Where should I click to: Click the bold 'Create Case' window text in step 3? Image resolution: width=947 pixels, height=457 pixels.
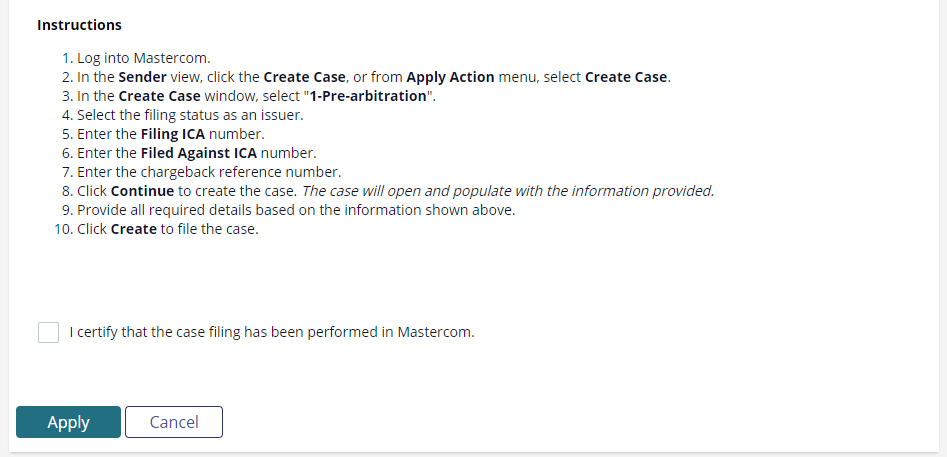point(159,97)
